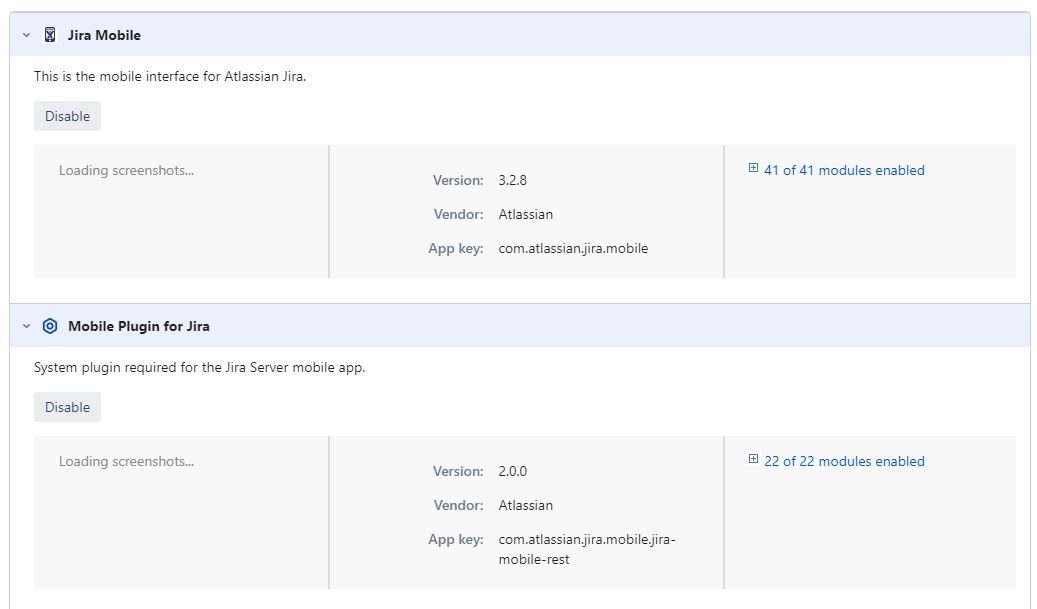Click the jira-mobile-rest app key text

[587, 549]
